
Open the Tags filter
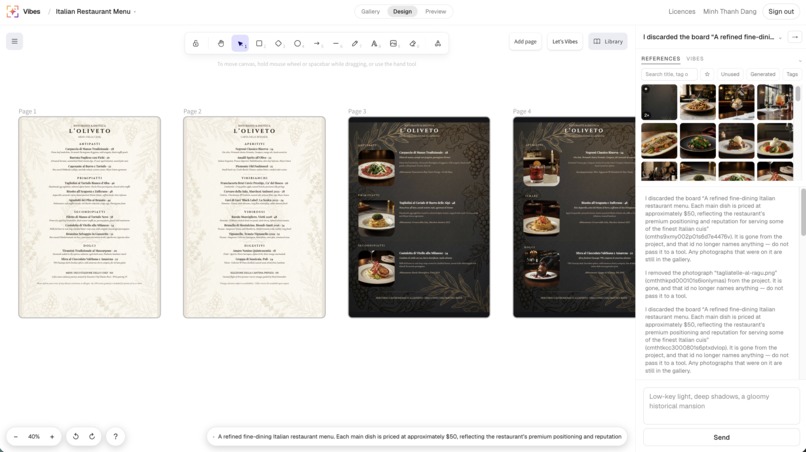point(792,74)
